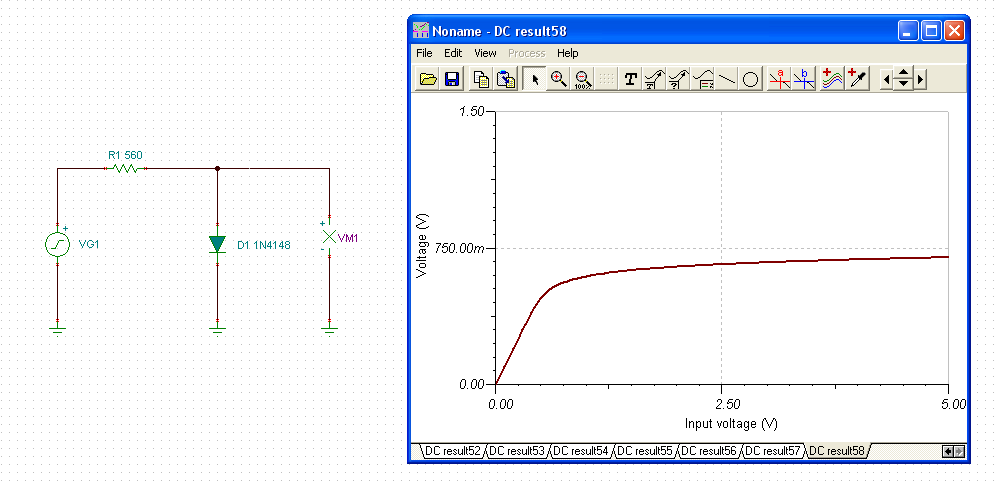Click the ground symbol under VM1

pyautogui.click(x=329, y=329)
